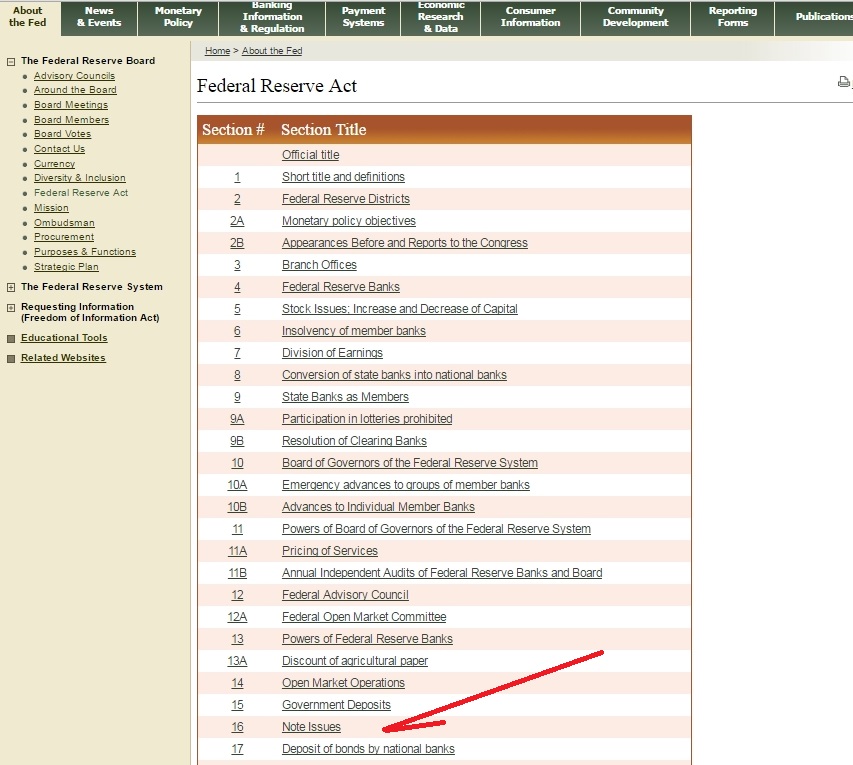Open the Note Issues section link
The image size is (853, 765).
[311, 727]
